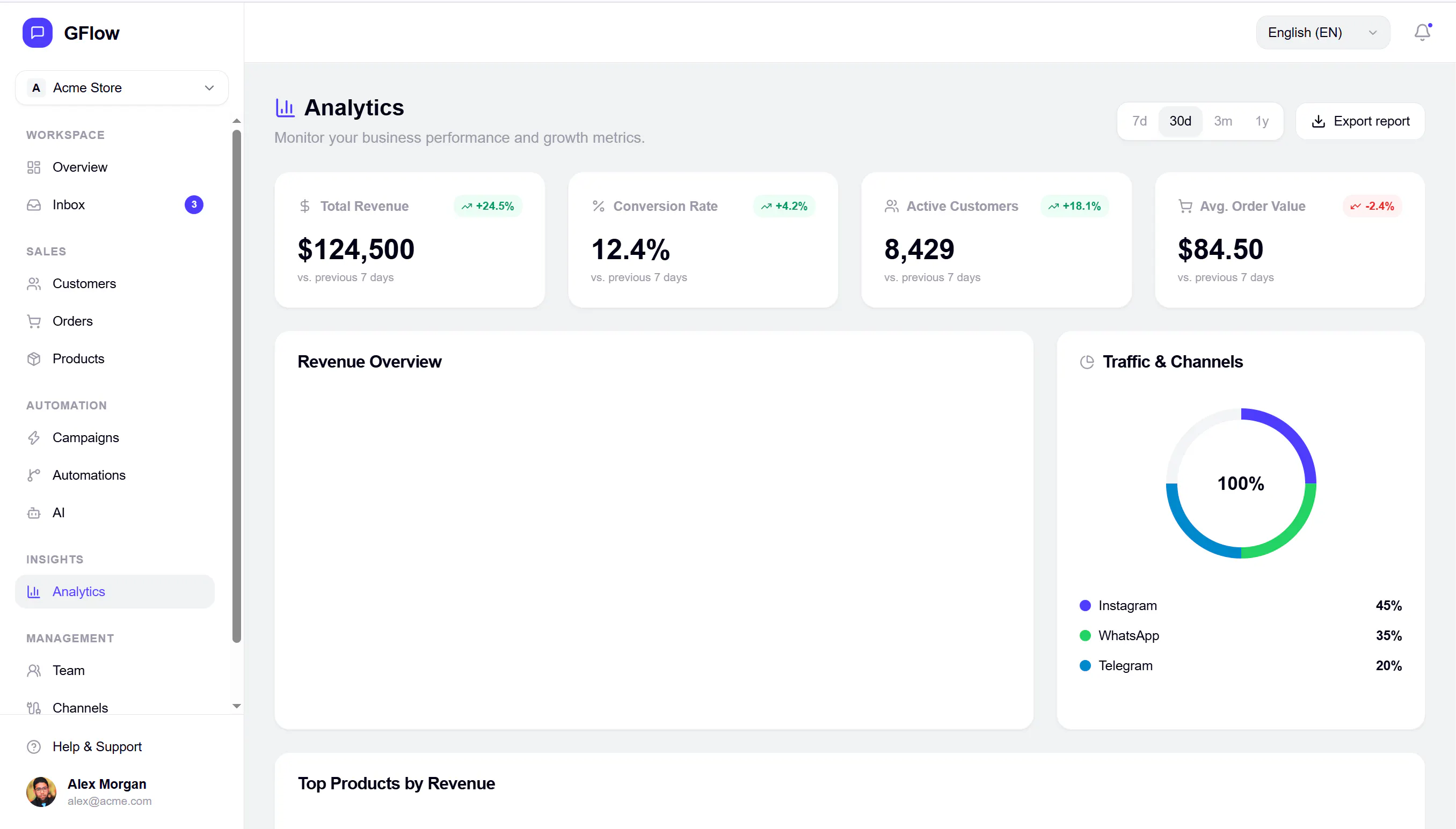Click the Overview grid icon
1456x829 pixels.
tap(34, 167)
